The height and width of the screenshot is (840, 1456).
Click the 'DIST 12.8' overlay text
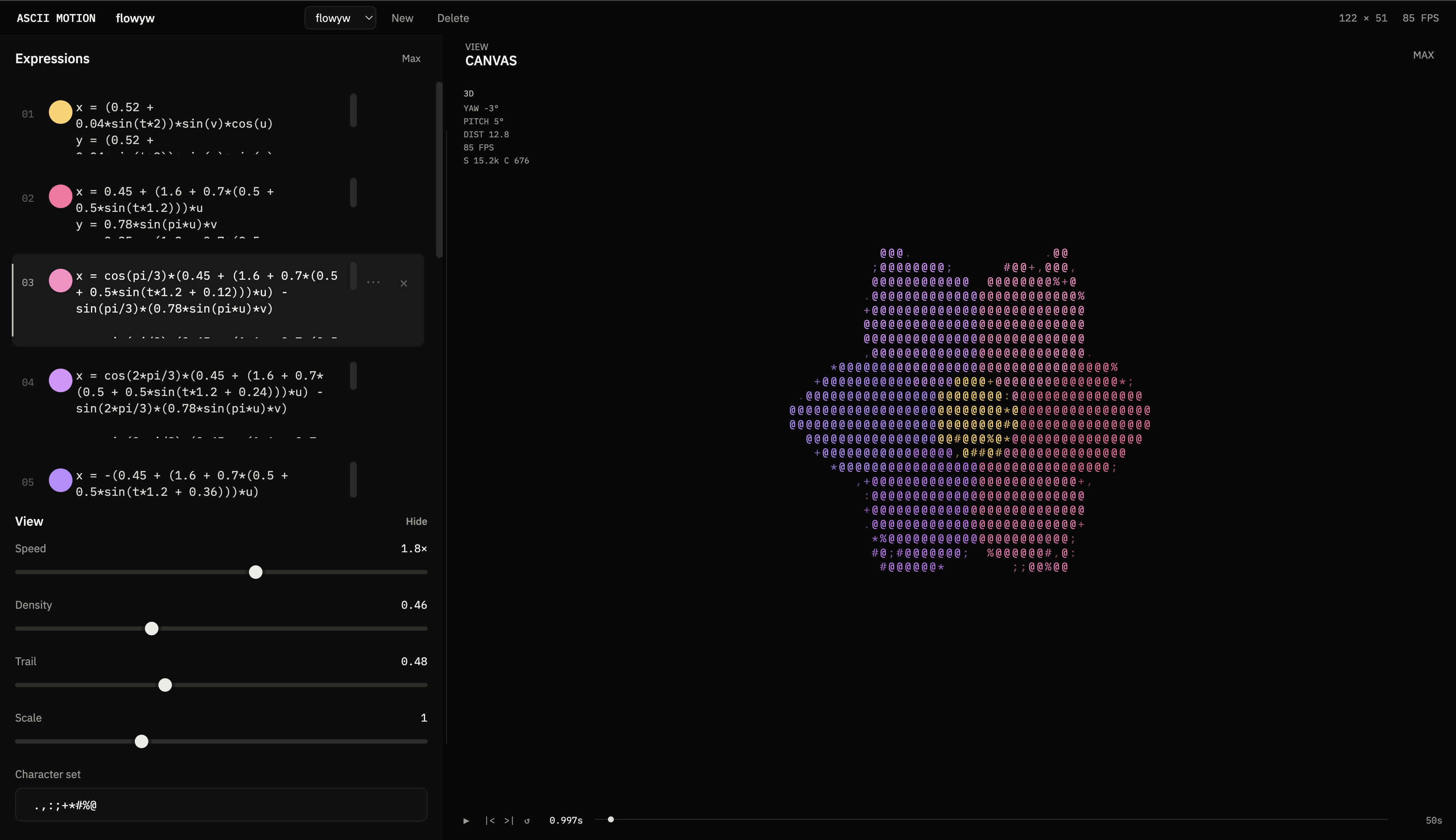[x=486, y=134]
